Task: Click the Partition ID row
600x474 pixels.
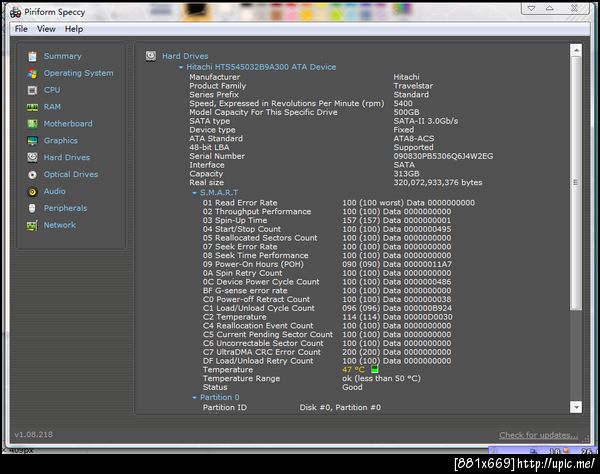Action: pos(292,407)
